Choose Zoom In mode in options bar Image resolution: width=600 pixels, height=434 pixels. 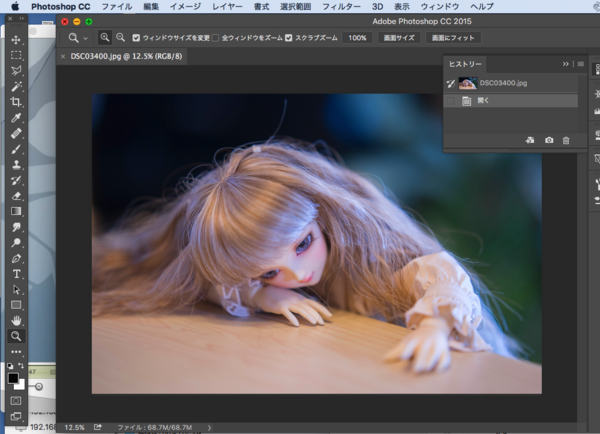[104, 38]
